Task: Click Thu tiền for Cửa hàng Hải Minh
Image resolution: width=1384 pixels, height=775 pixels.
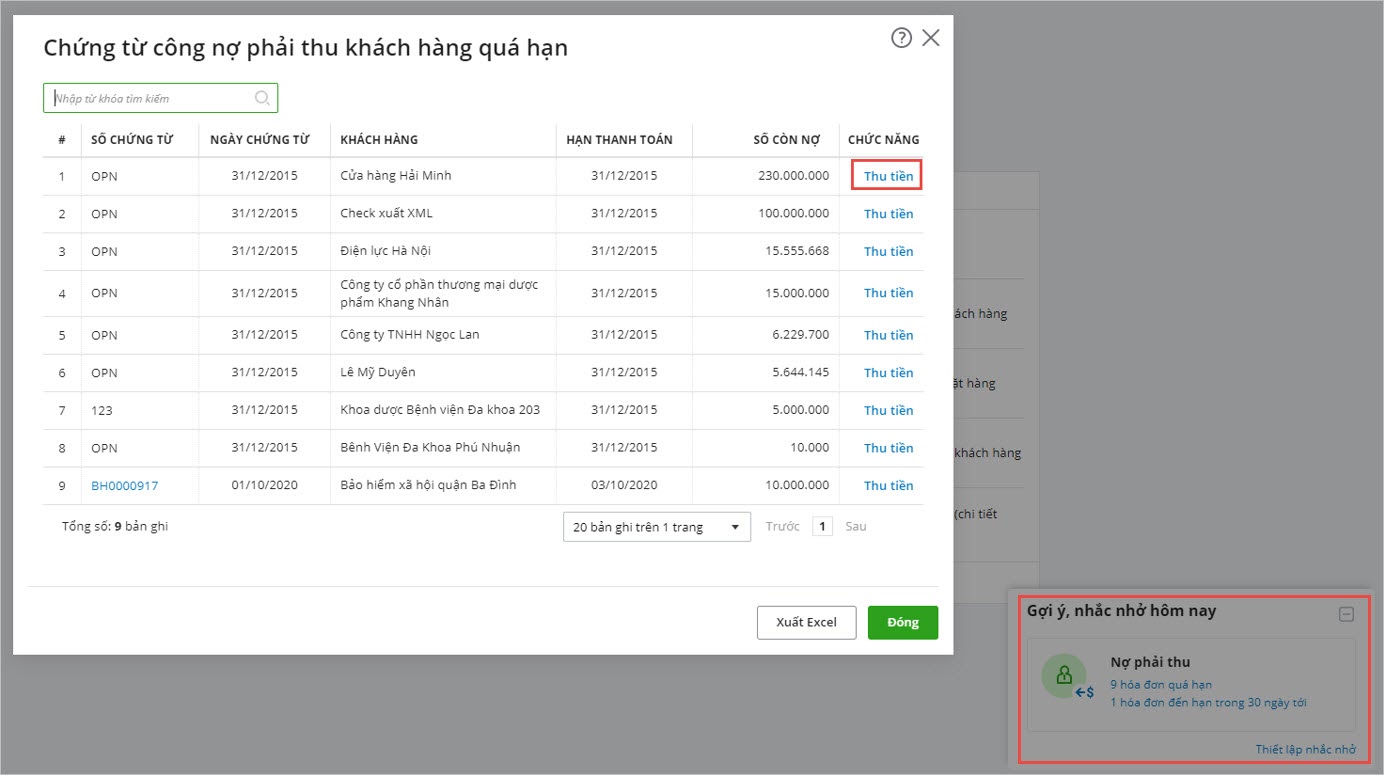Action: (888, 176)
